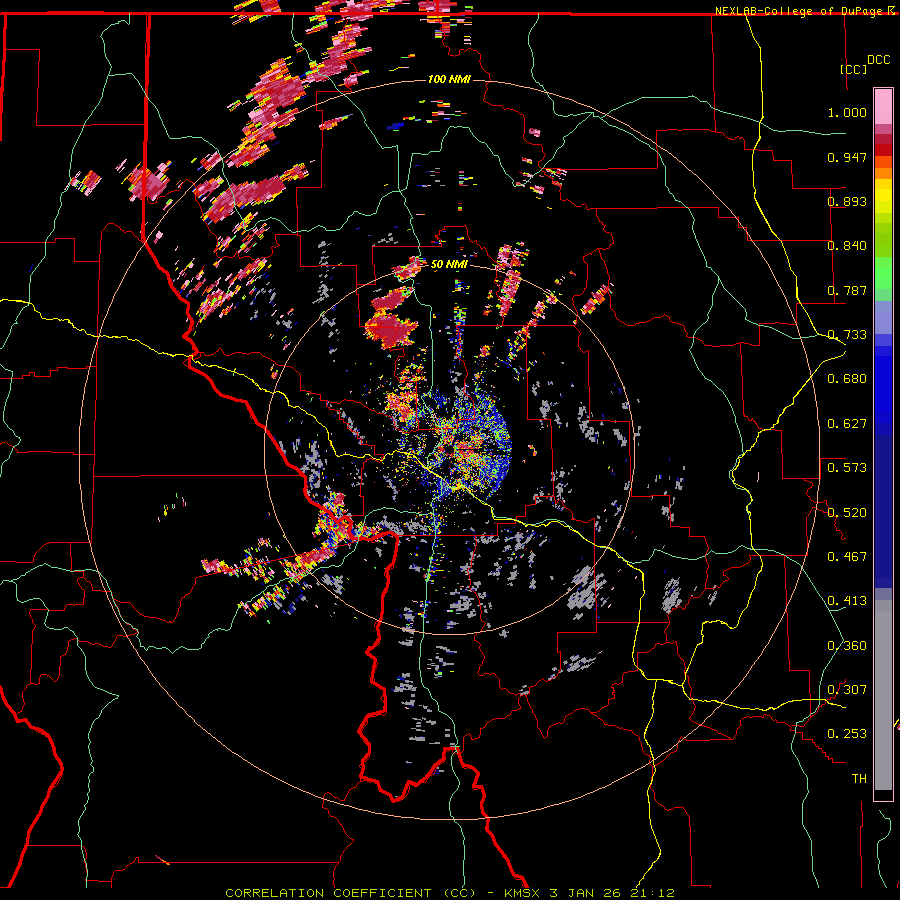Click the 21:12 timestamp text
The width and height of the screenshot is (900, 900).
(x=651, y=893)
